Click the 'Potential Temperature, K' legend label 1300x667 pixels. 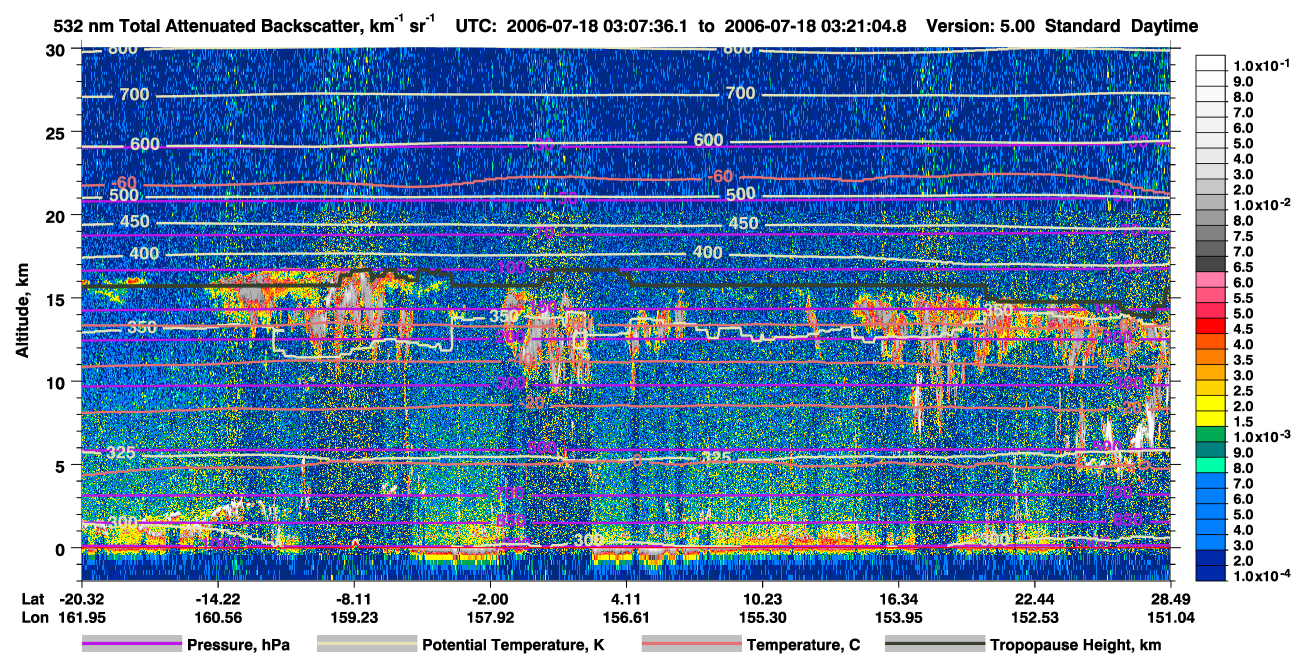tap(513, 645)
